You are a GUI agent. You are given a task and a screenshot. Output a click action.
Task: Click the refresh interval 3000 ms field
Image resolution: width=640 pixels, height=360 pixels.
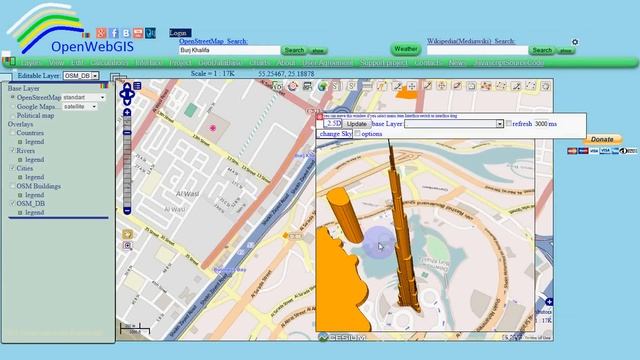(540, 123)
